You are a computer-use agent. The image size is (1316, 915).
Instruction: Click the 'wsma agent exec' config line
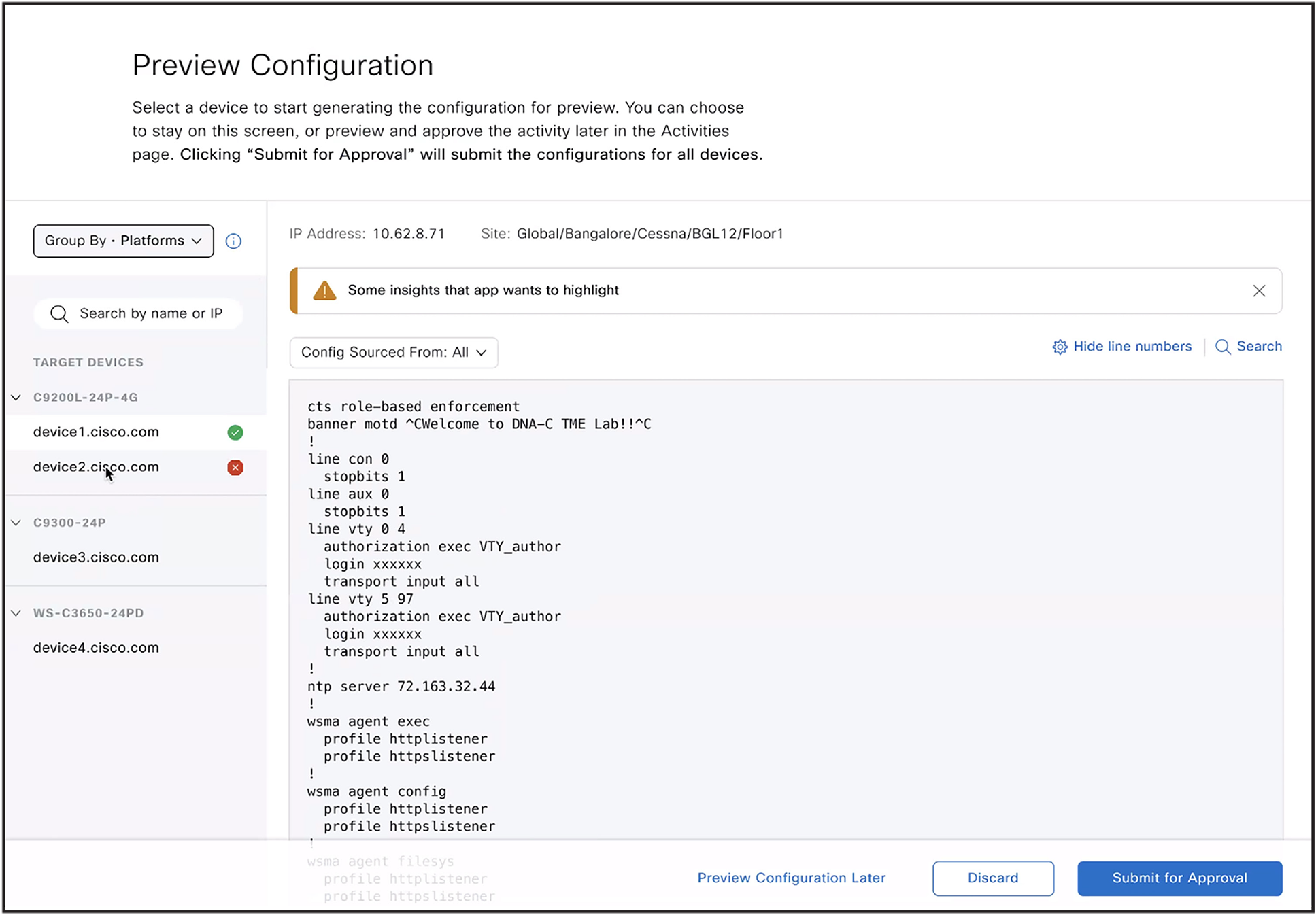click(369, 721)
